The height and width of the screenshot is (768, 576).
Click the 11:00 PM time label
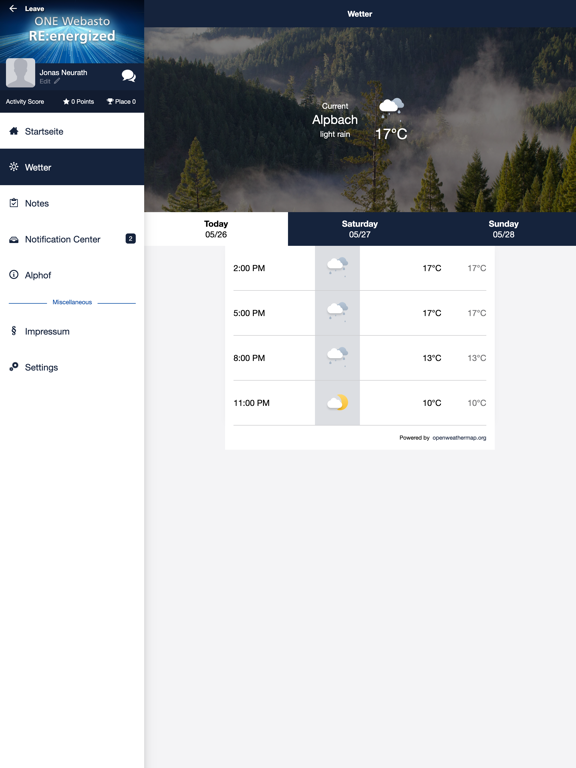click(x=251, y=403)
